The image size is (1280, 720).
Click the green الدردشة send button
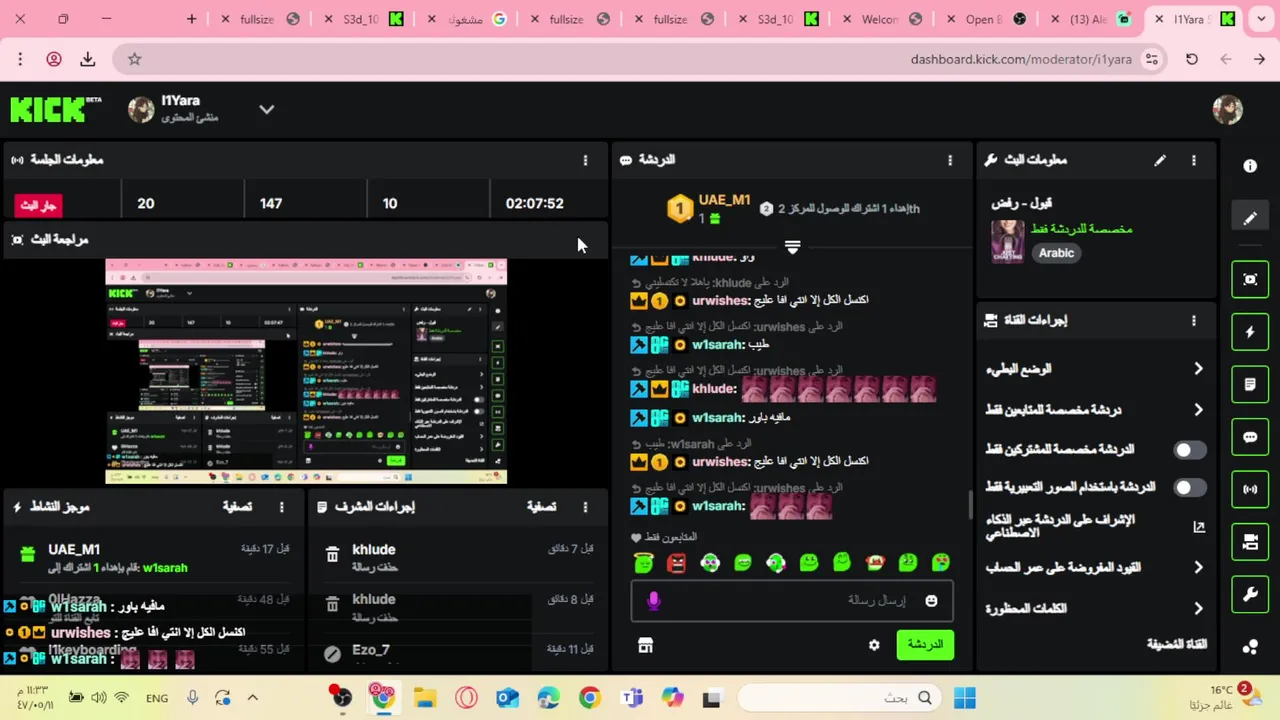pos(925,645)
